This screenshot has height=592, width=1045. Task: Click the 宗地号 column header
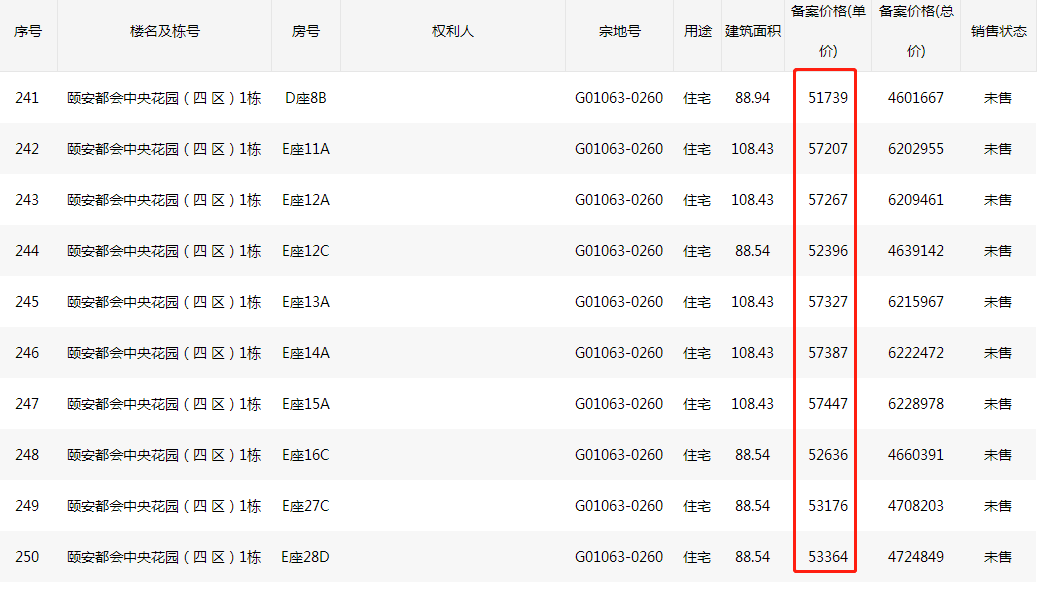coord(619,31)
